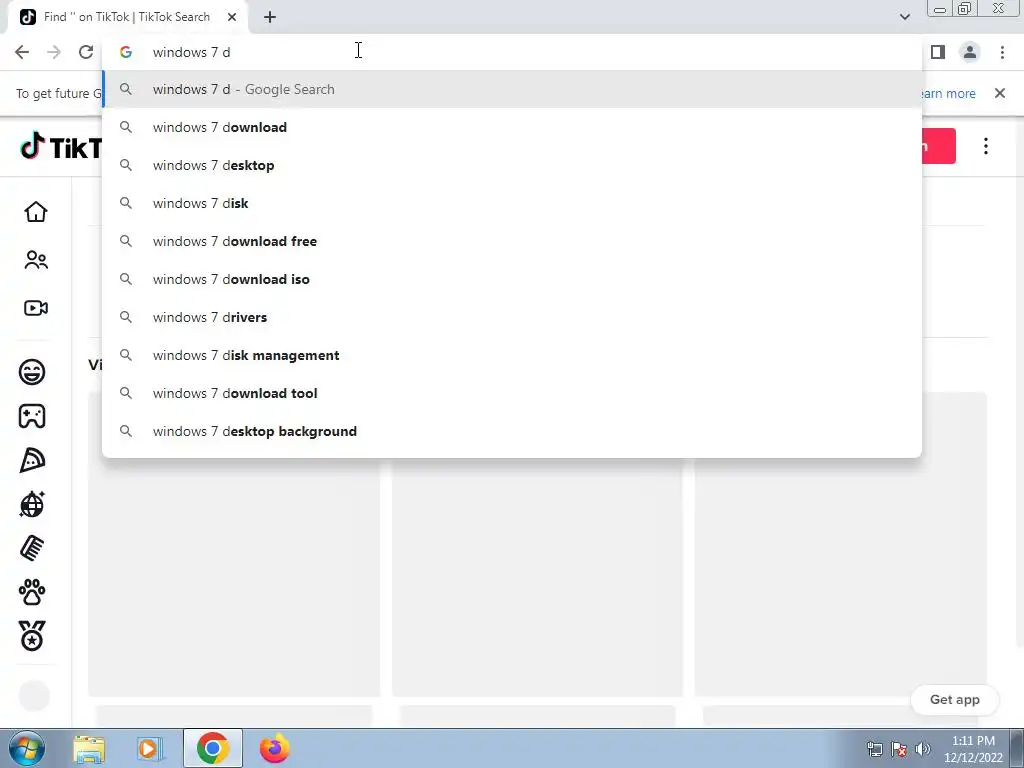Choose the 'windows 7 desktop' suggestion
Screen dimensions: 1024x768
[512, 165]
